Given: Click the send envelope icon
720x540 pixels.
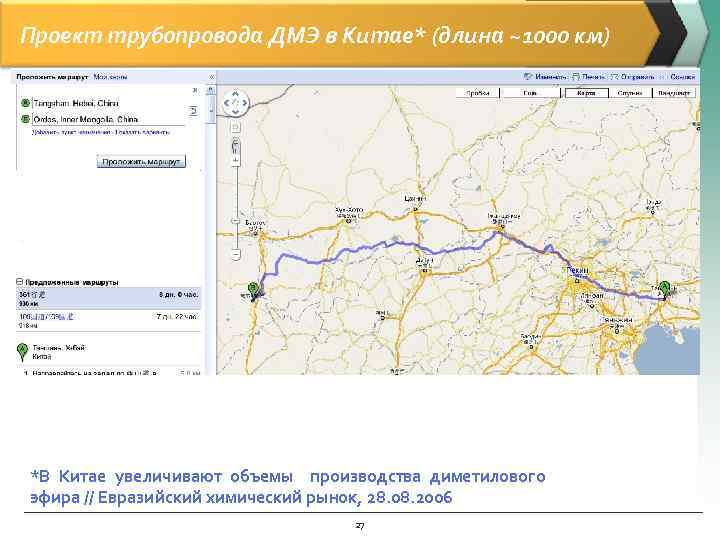Looking at the screenshot, I should (x=615, y=77).
